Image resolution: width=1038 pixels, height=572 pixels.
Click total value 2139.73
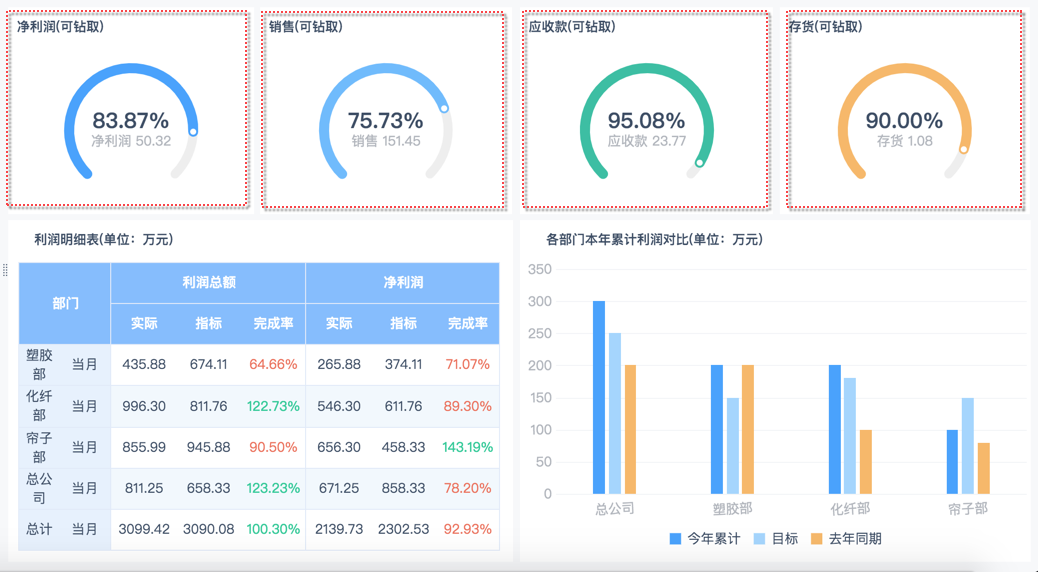339,529
